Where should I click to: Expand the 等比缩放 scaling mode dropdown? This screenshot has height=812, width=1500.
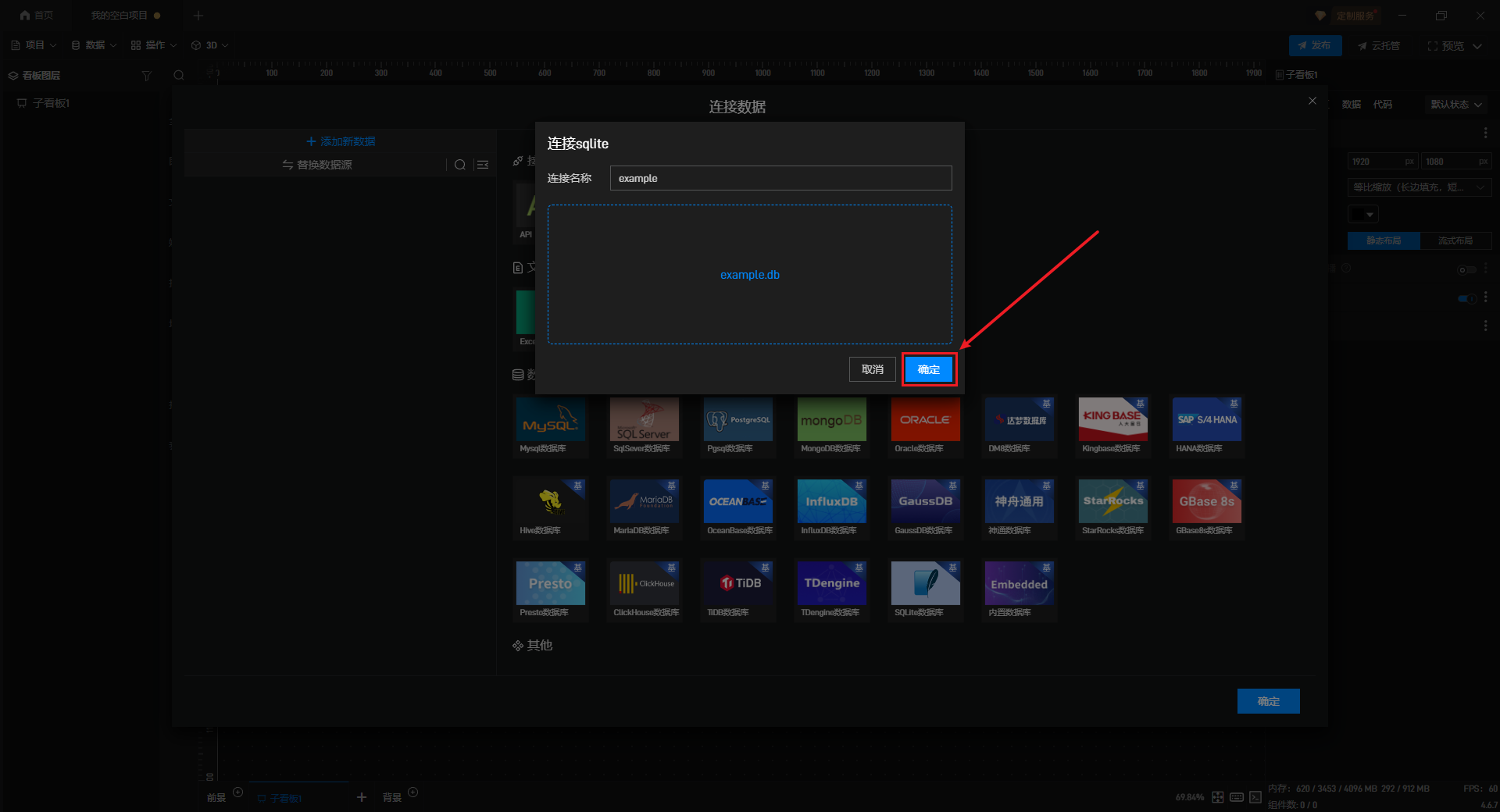[1419, 187]
